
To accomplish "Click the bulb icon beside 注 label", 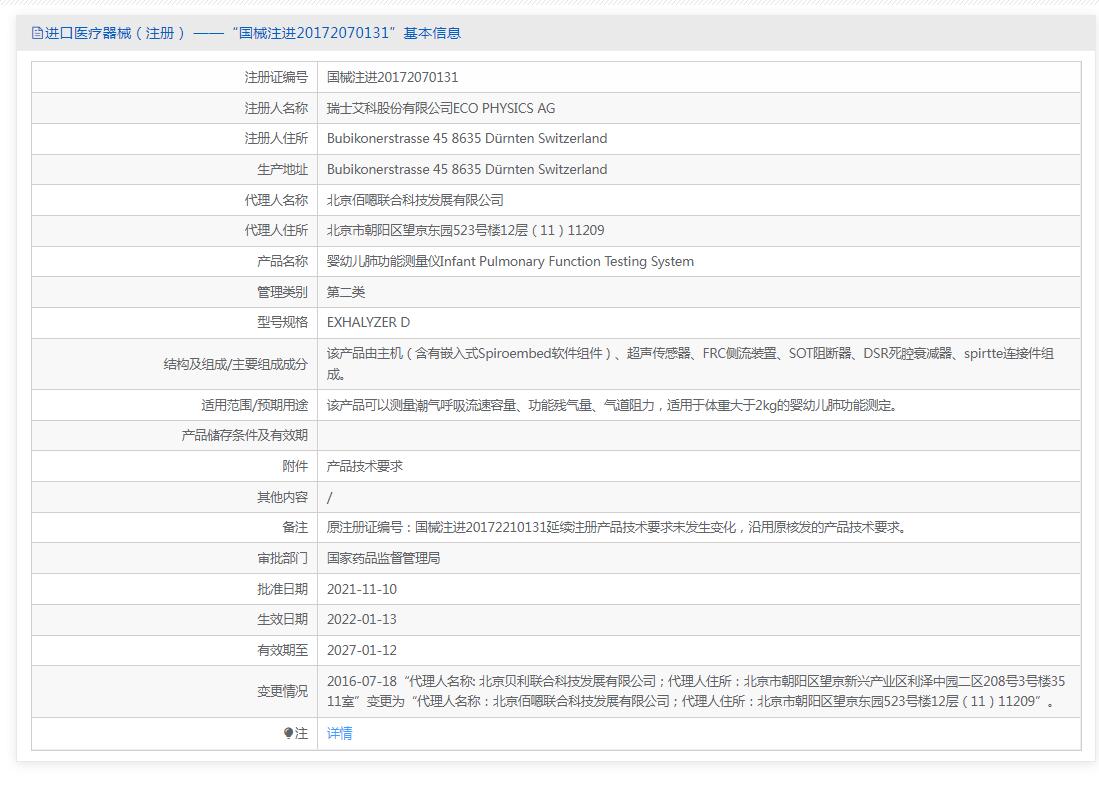I will click(288, 733).
